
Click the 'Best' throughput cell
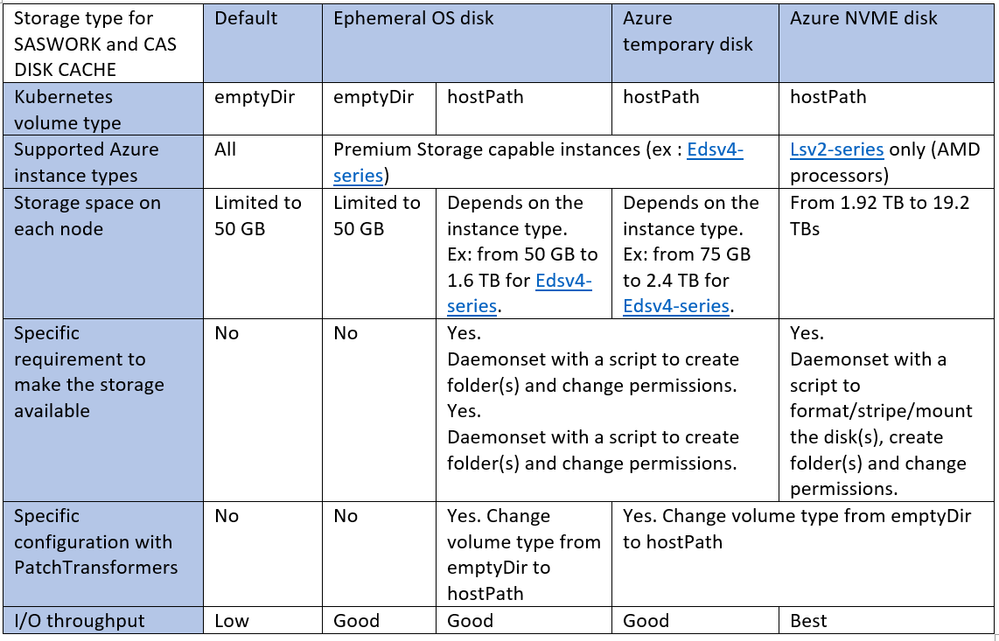pos(808,621)
